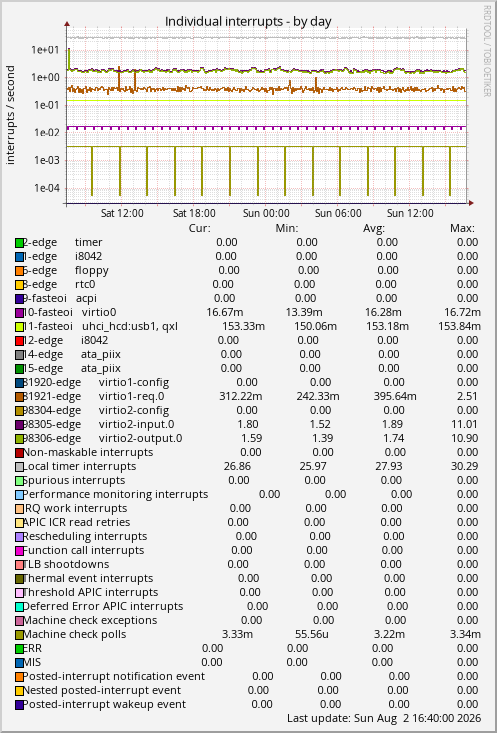Select the virtio0 purple legend swatch
The width and height of the screenshot is (497, 733).
(19, 313)
